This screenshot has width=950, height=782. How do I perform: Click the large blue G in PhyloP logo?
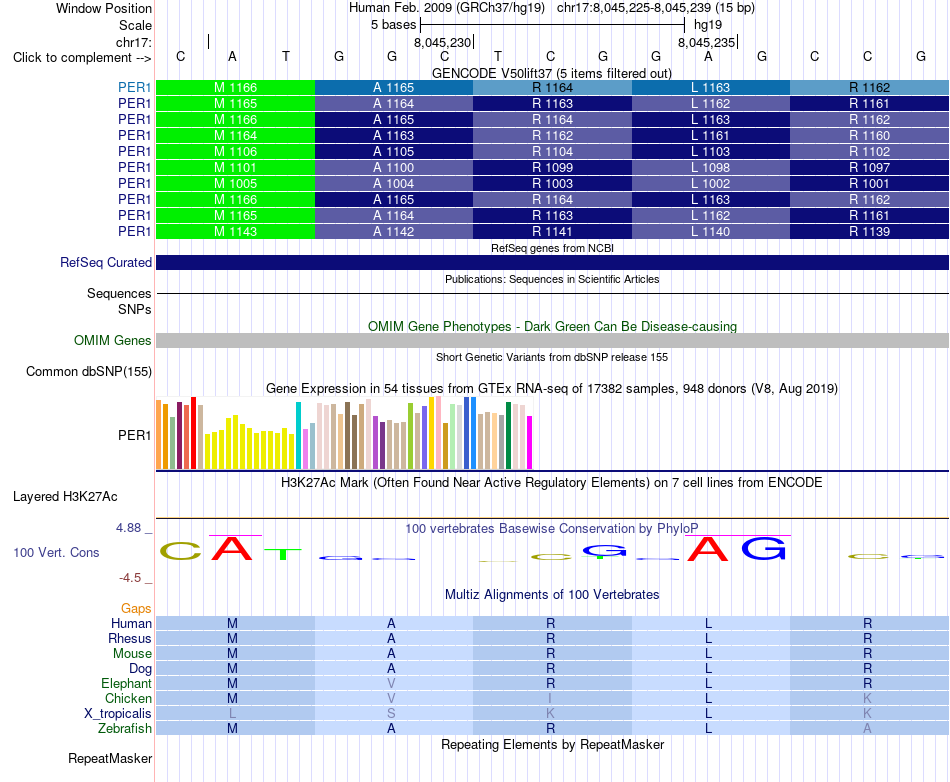[x=763, y=549]
